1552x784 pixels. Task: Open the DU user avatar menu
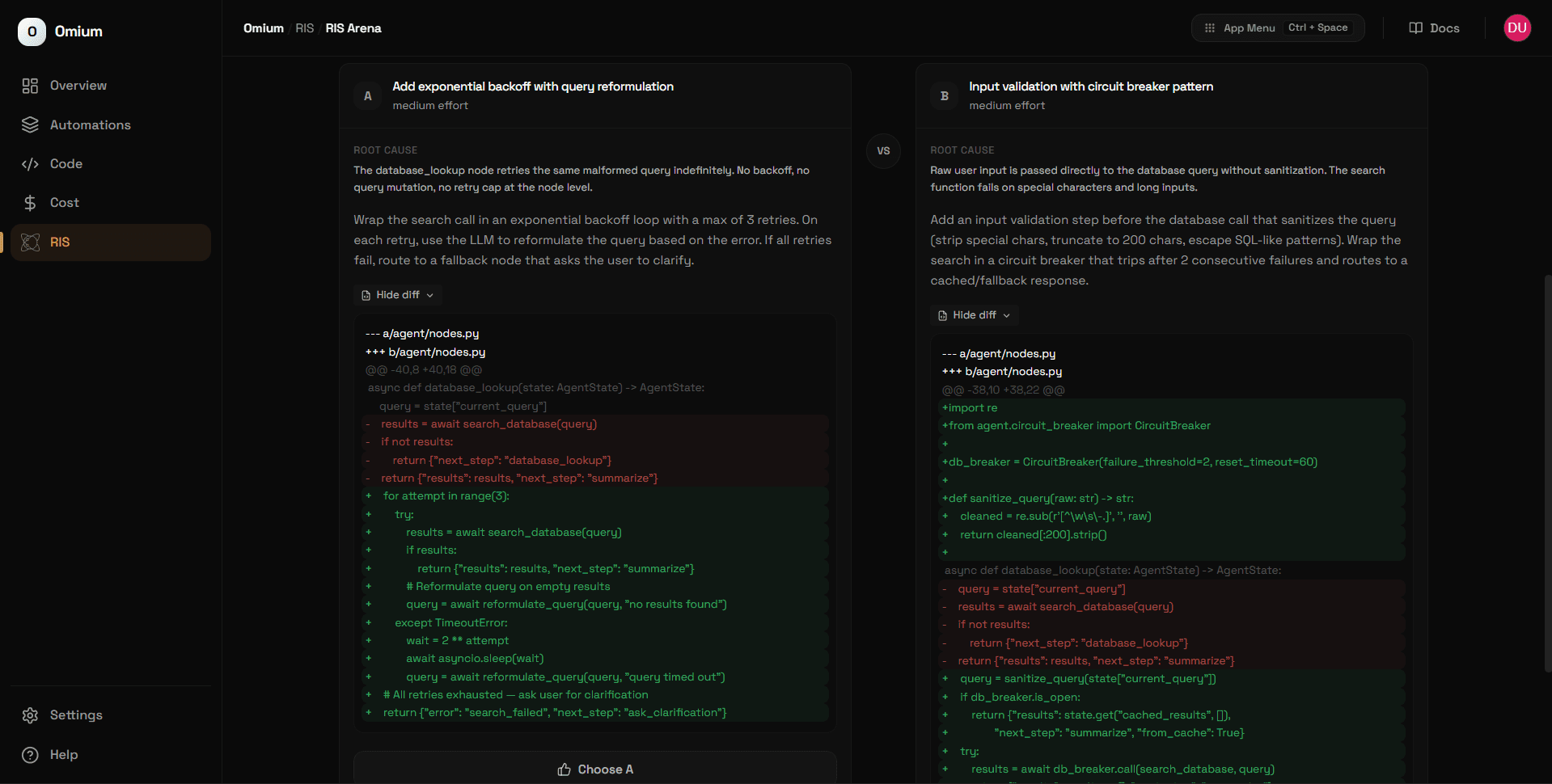[1517, 27]
